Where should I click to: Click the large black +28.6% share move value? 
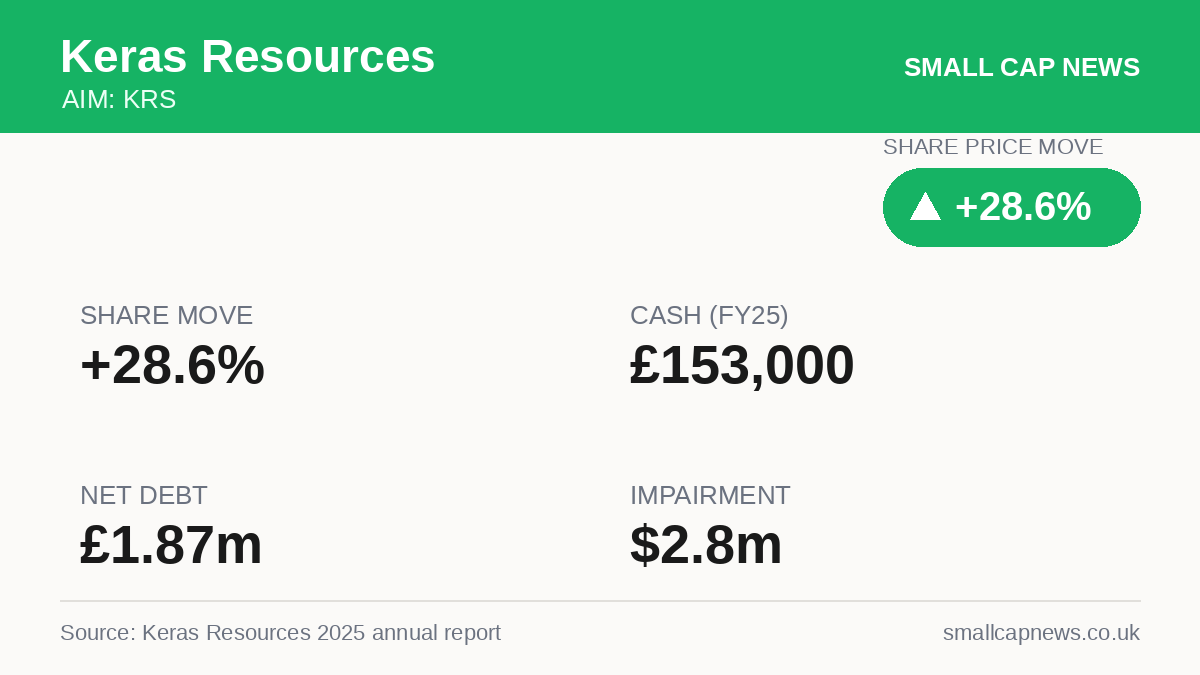click(x=172, y=365)
